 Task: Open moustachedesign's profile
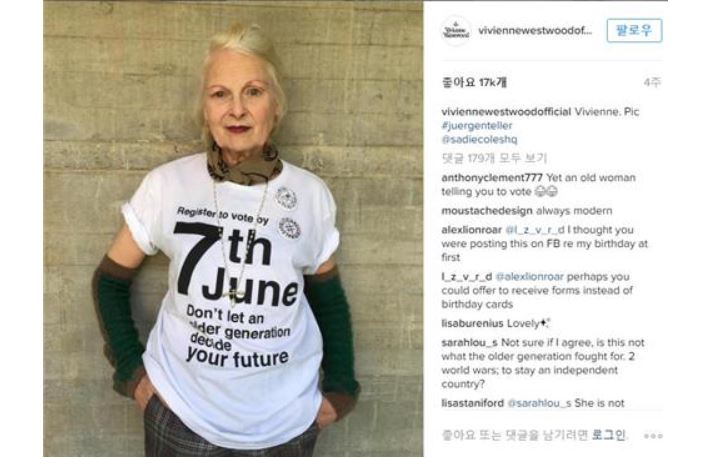tap(487, 211)
